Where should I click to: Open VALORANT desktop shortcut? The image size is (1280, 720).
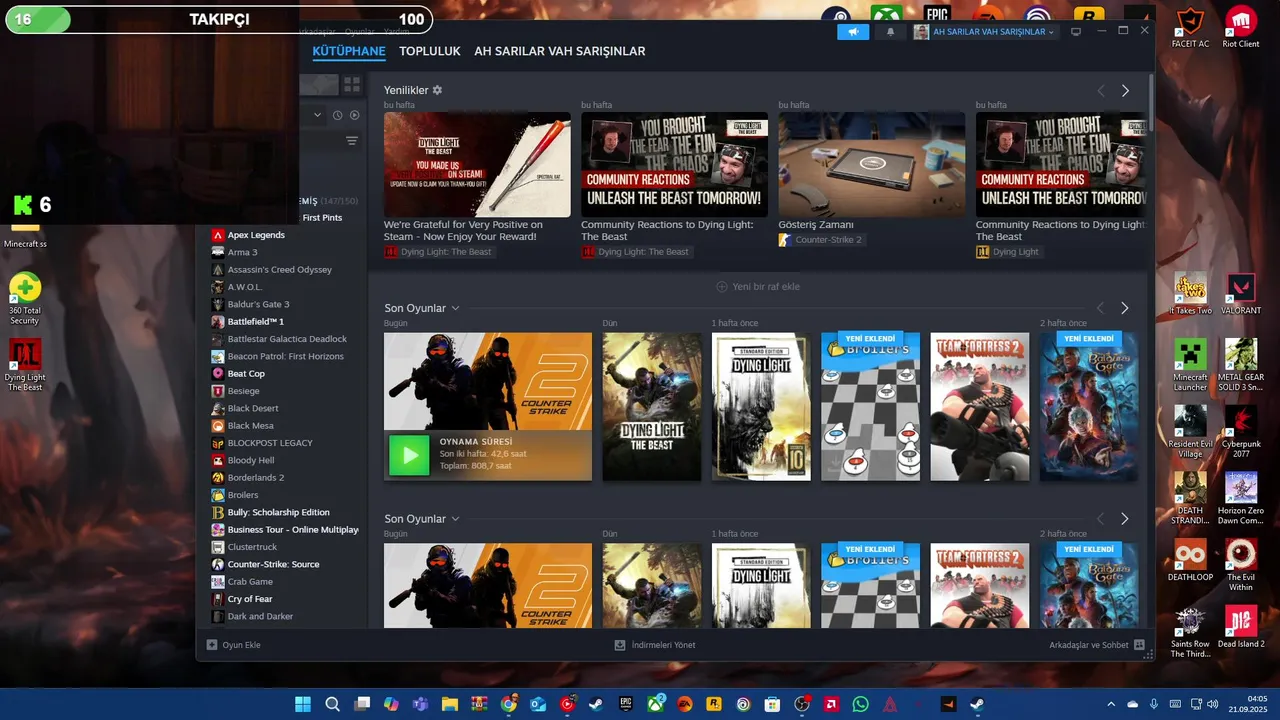[x=1241, y=294]
